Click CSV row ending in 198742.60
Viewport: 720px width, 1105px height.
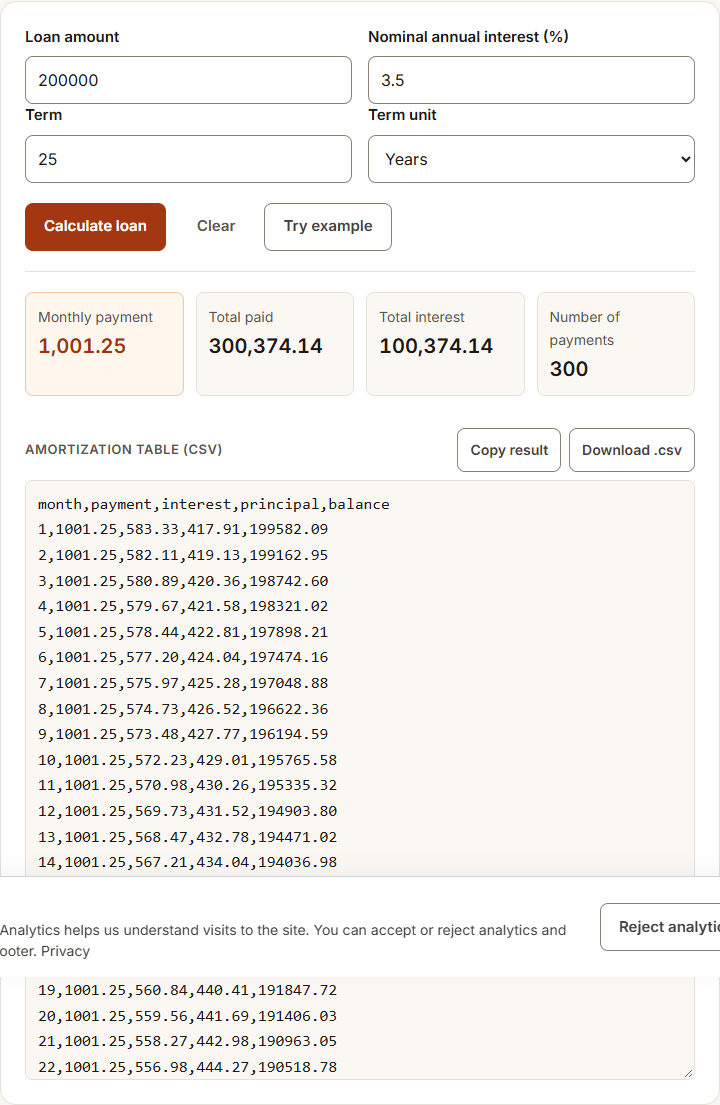tap(183, 581)
